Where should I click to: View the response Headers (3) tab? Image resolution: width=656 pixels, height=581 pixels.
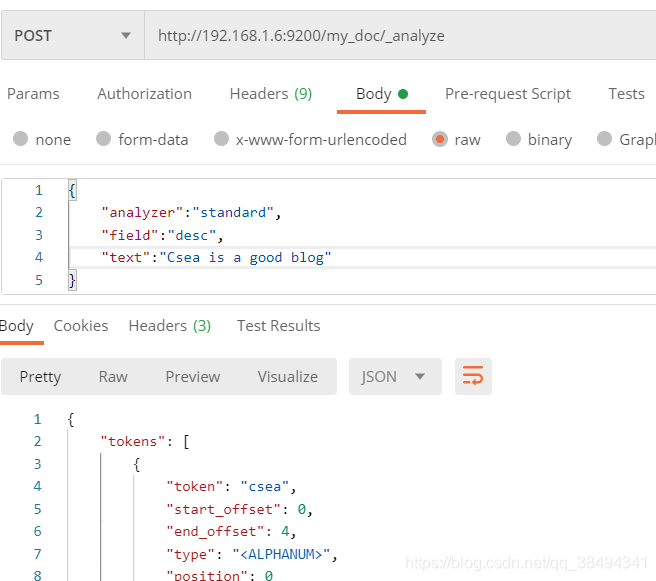tap(169, 326)
